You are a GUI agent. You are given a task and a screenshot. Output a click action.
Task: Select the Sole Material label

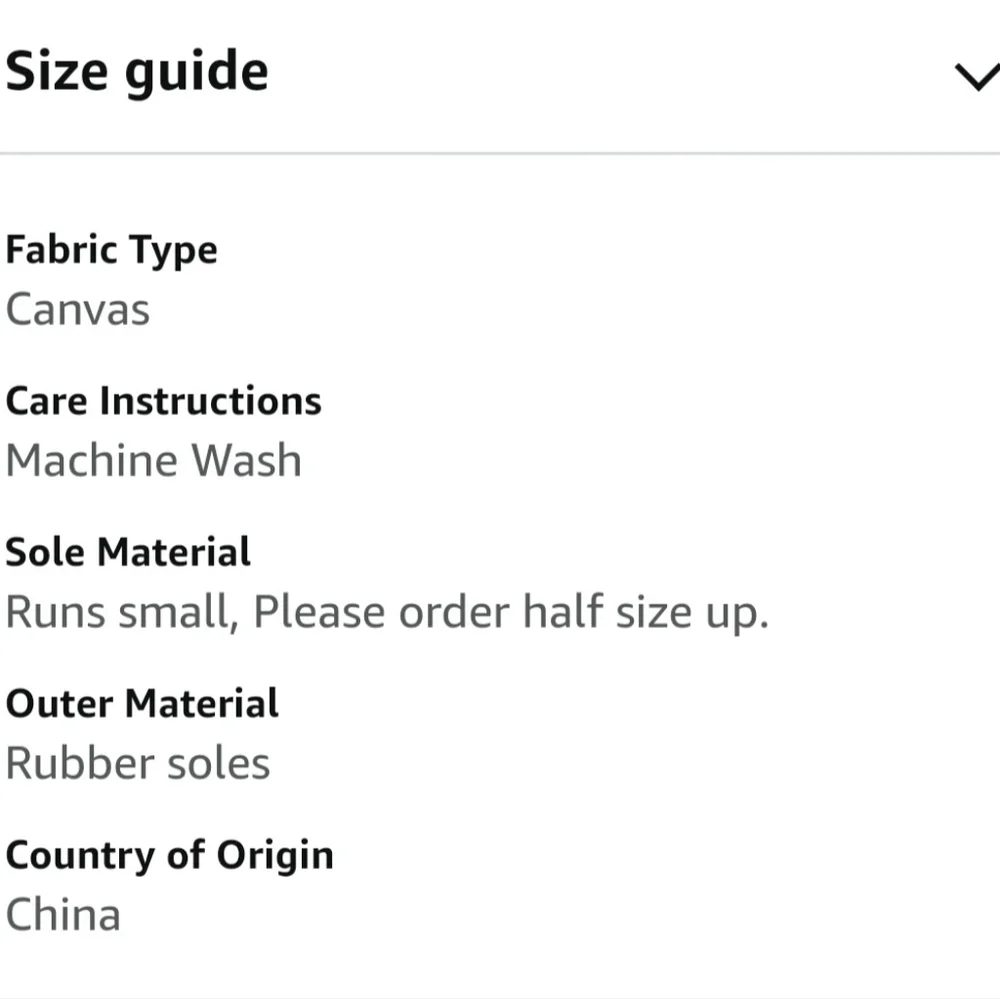(x=128, y=552)
